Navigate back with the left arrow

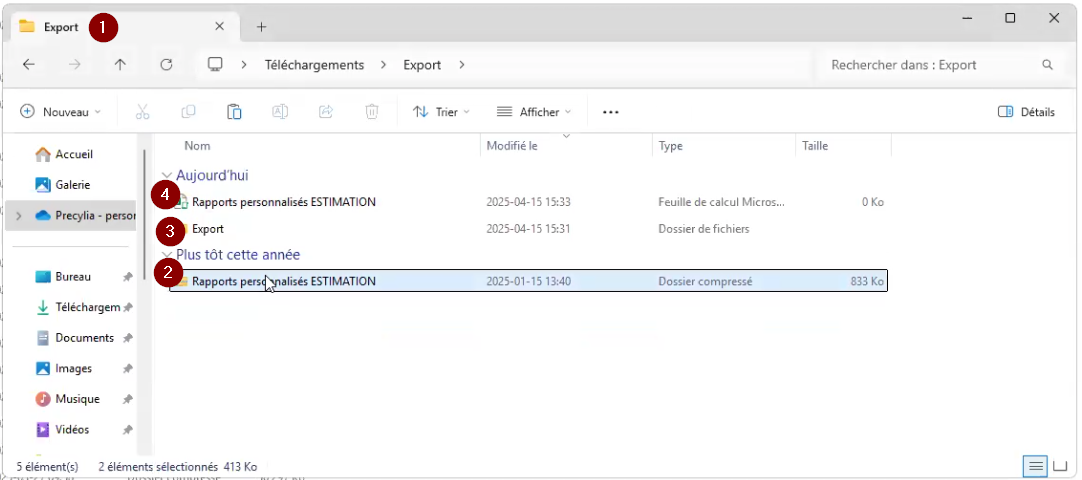tap(29, 65)
